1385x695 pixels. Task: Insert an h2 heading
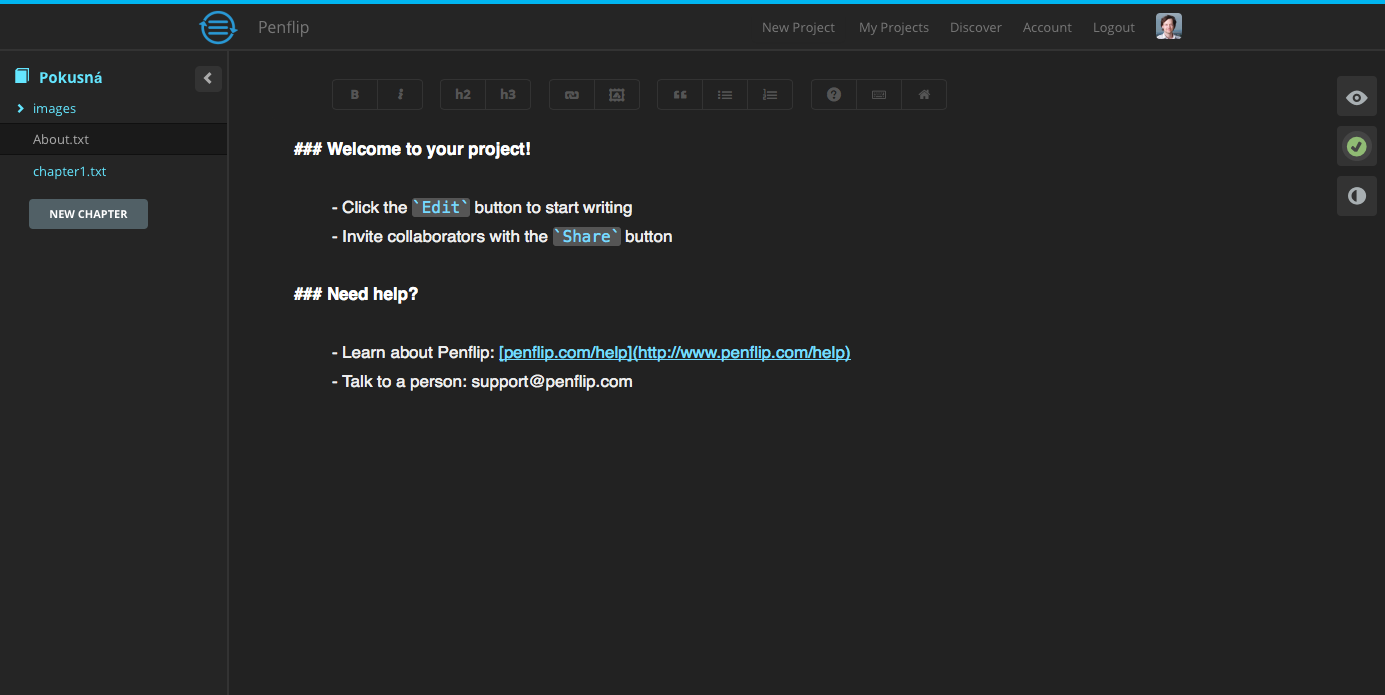pyautogui.click(x=463, y=94)
